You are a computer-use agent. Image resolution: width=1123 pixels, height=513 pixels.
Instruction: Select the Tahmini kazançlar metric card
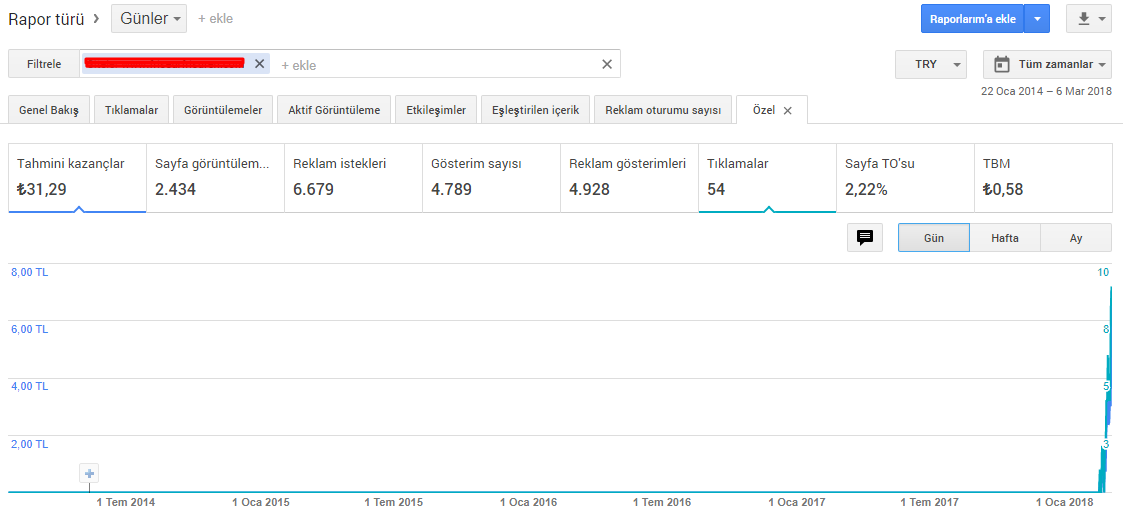pos(77,177)
